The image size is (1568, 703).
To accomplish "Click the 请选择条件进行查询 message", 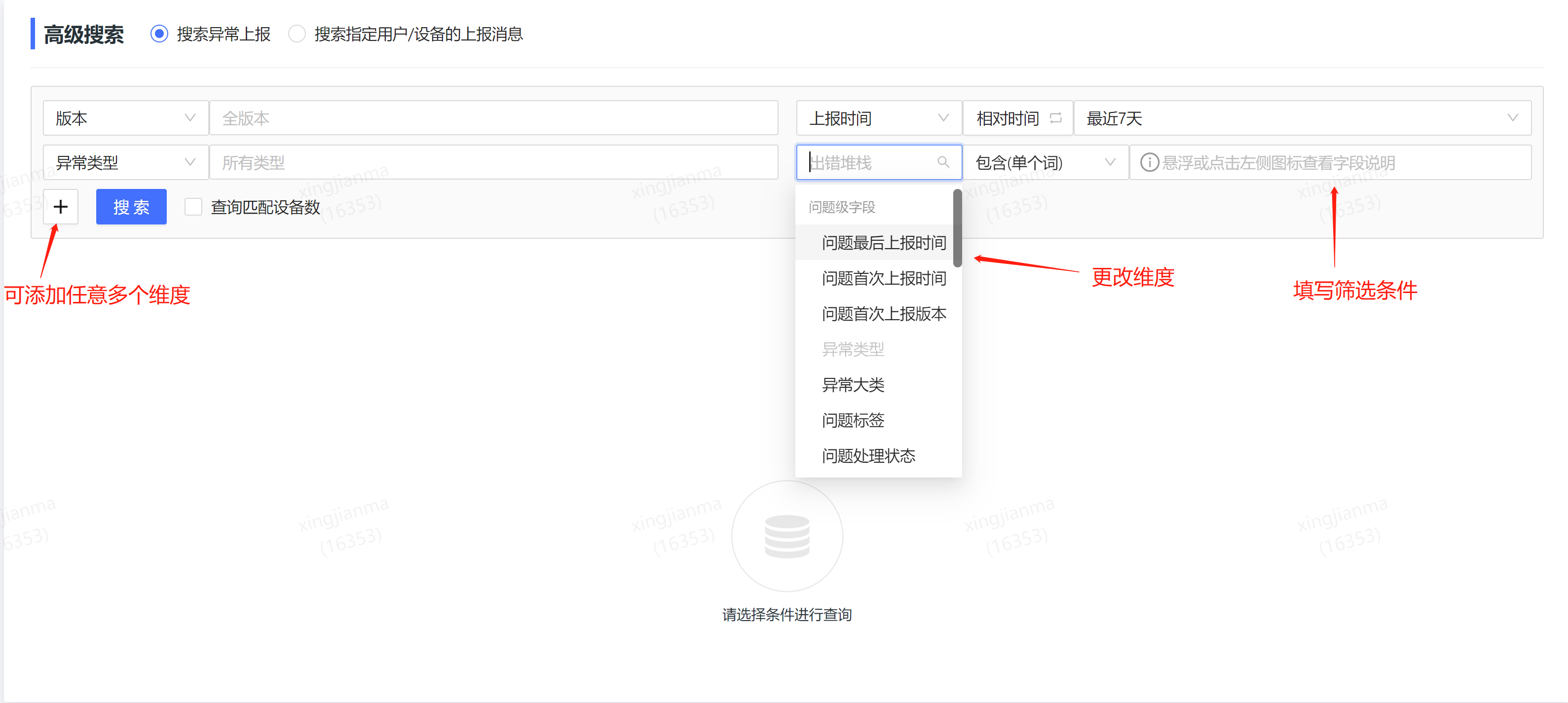I will 787,615.
